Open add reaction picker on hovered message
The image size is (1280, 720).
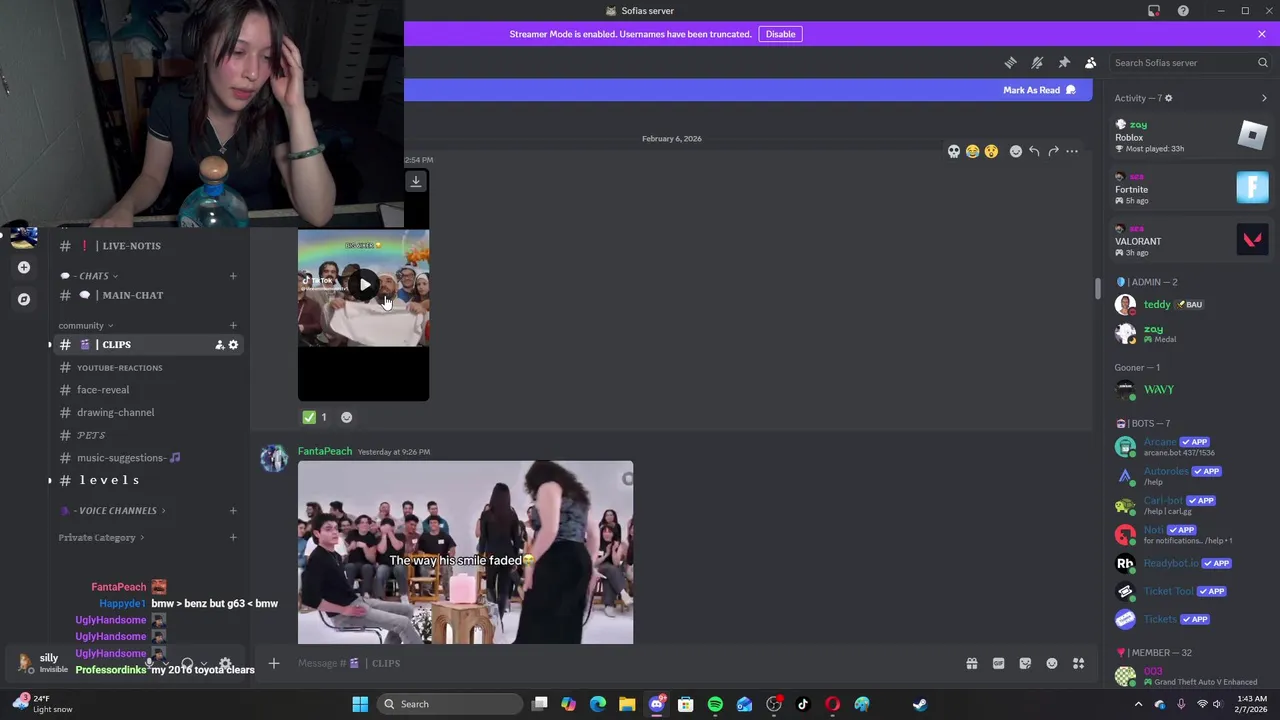coord(1015,151)
